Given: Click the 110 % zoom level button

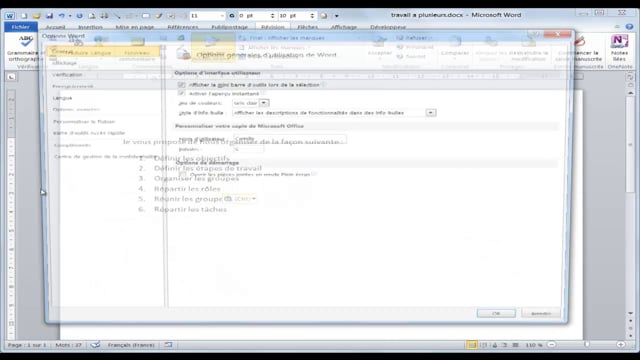Looking at the screenshot, I should coord(533,345).
